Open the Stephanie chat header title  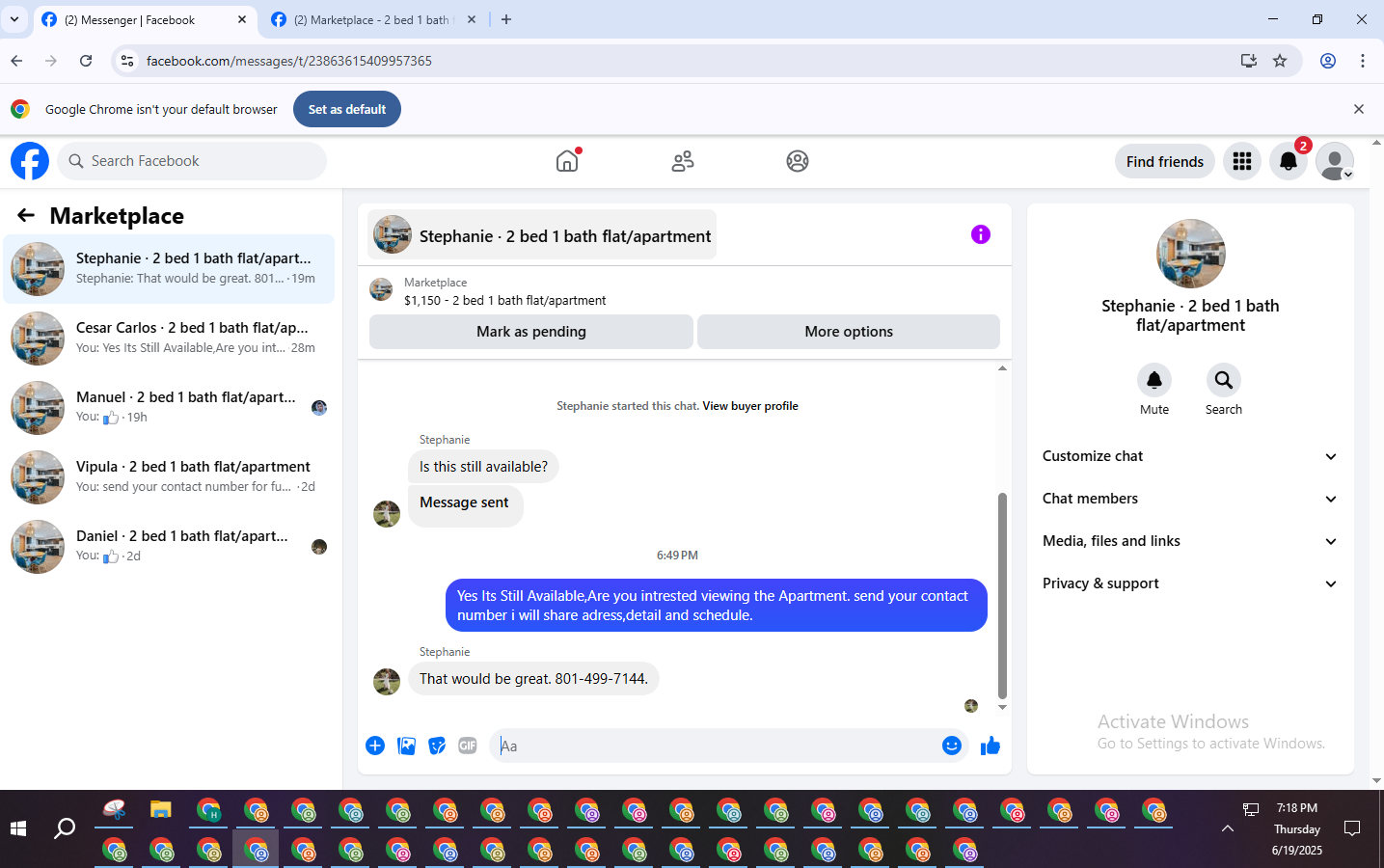(x=542, y=235)
